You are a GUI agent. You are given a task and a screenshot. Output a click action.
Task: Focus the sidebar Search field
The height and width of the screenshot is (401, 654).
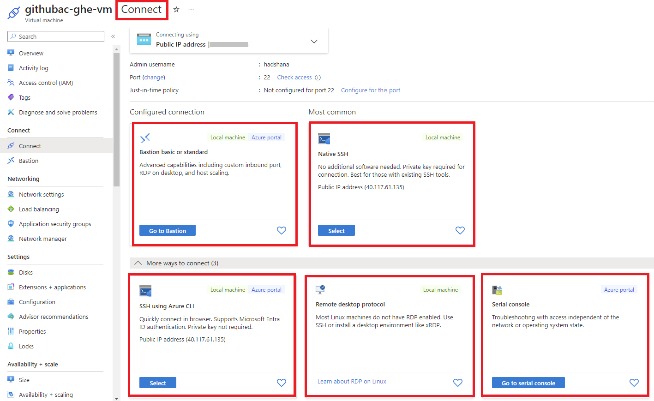[x=55, y=37]
